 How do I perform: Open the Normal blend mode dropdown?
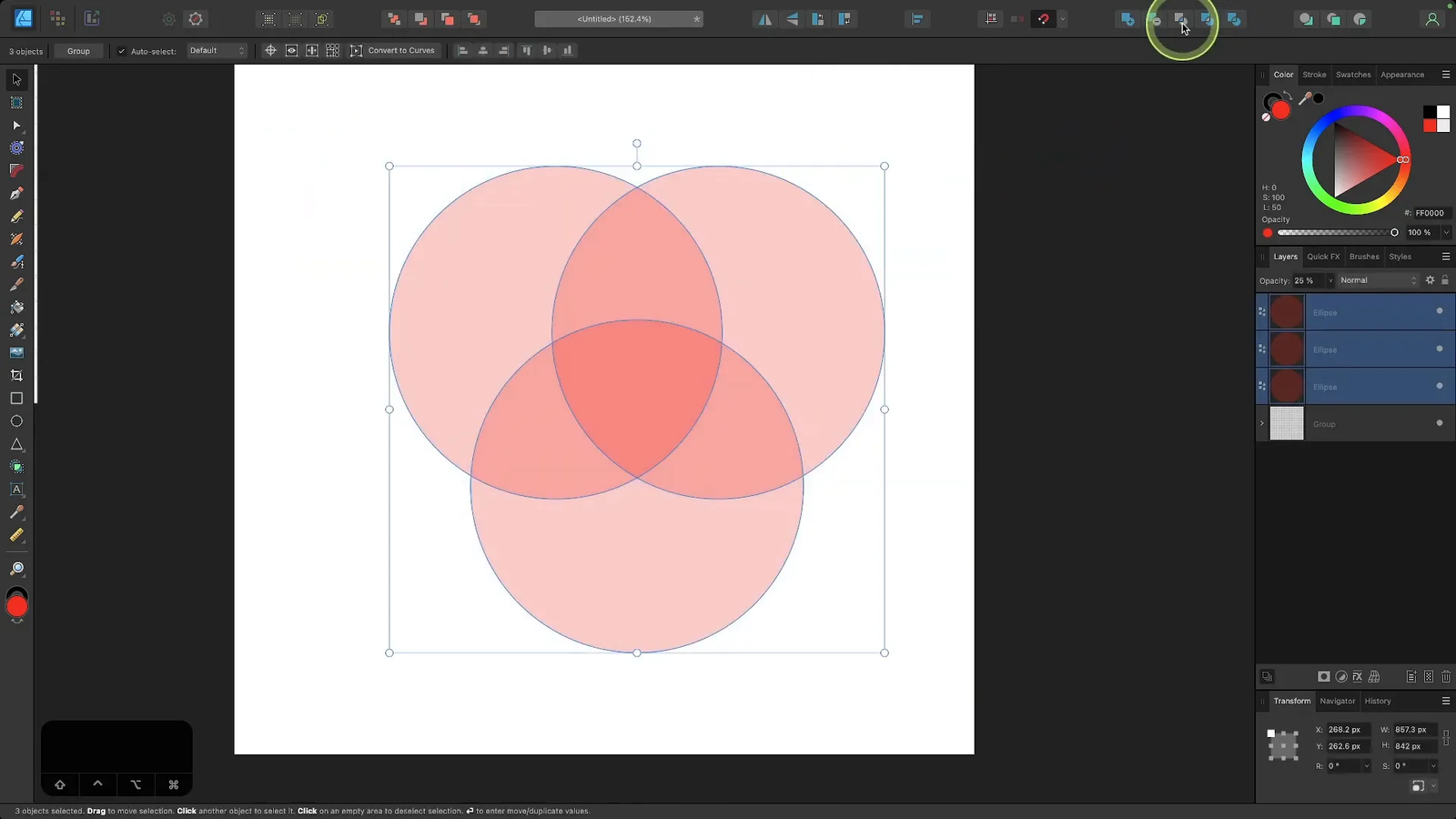coord(1378,280)
